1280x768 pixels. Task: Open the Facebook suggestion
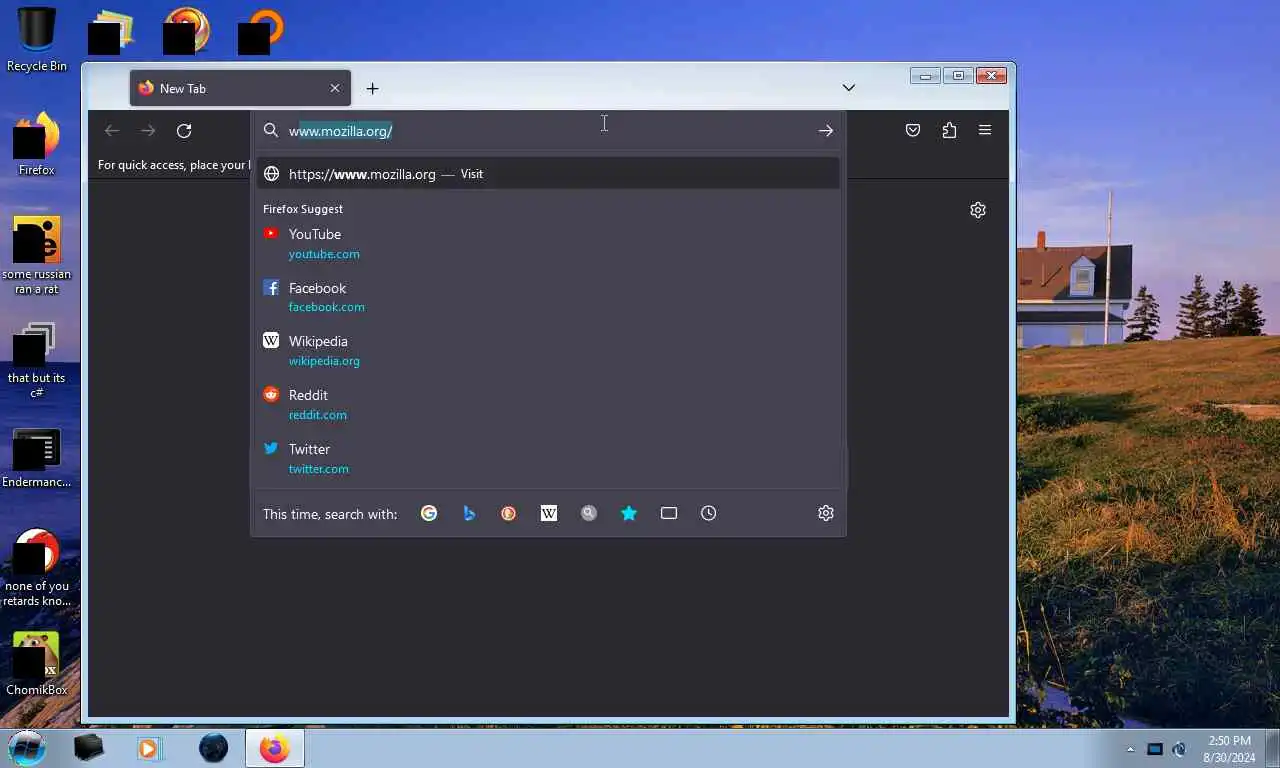pyautogui.click(x=548, y=297)
